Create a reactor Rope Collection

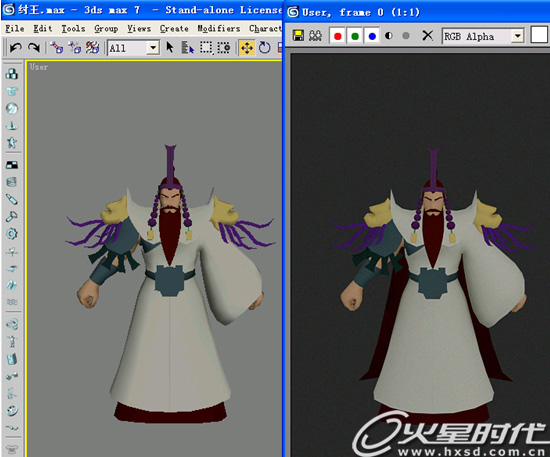point(12,125)
